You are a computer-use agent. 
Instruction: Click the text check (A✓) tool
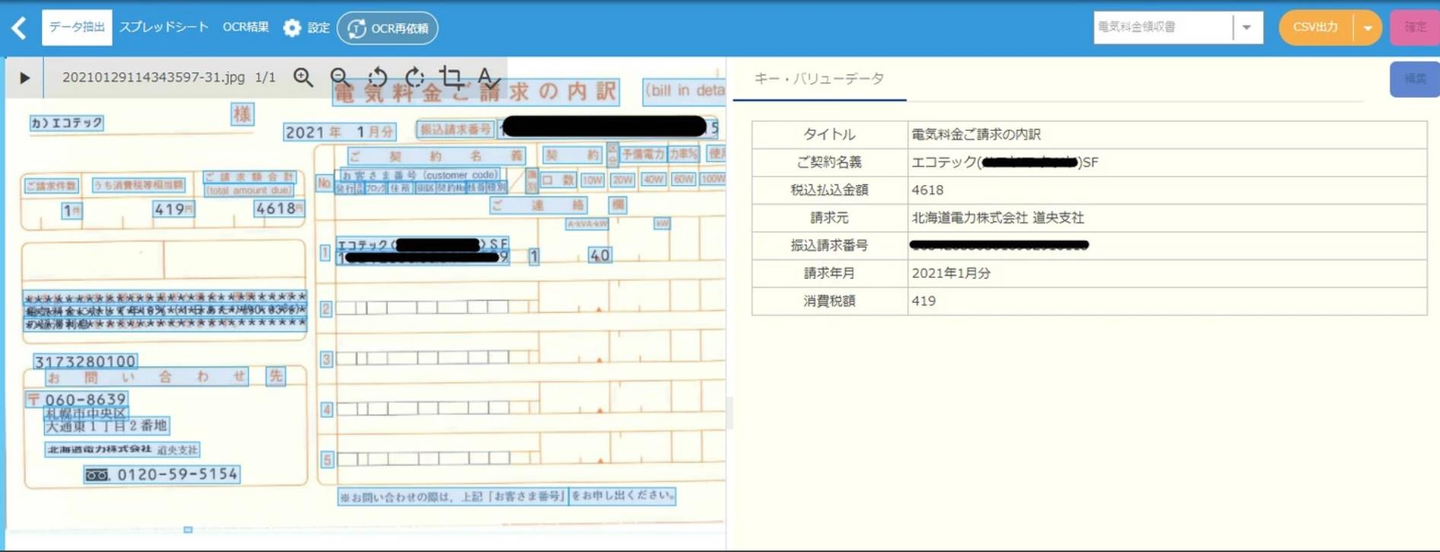487,78
